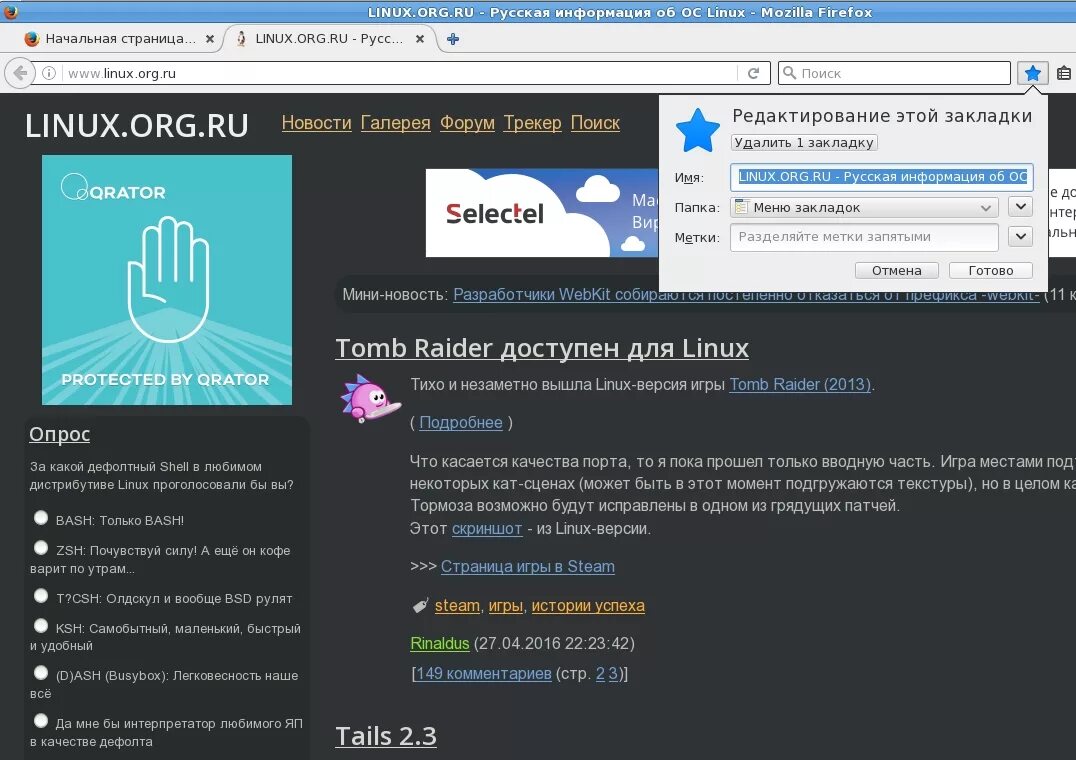1076x760 pixels.
Task: Open the Трекер menu link
Action: click(x=533, y=123)
